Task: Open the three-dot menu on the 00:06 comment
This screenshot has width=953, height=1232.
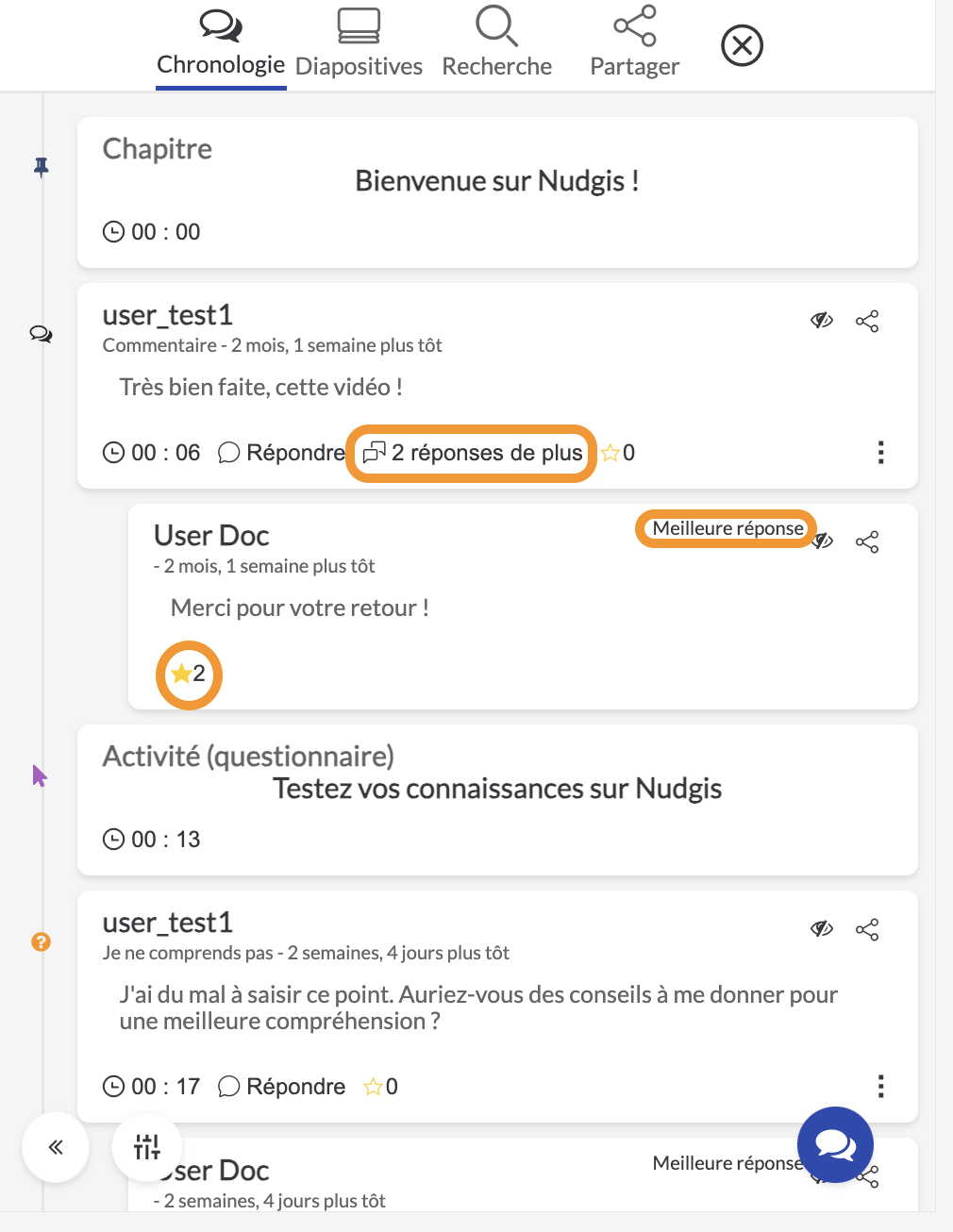Action: point(880,453)
